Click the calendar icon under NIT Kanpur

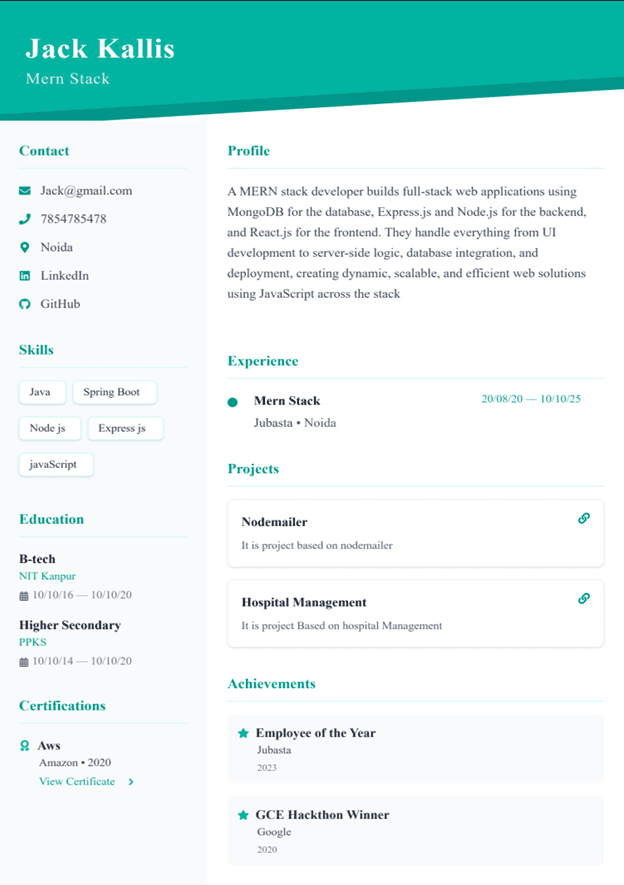pos(24,596)
